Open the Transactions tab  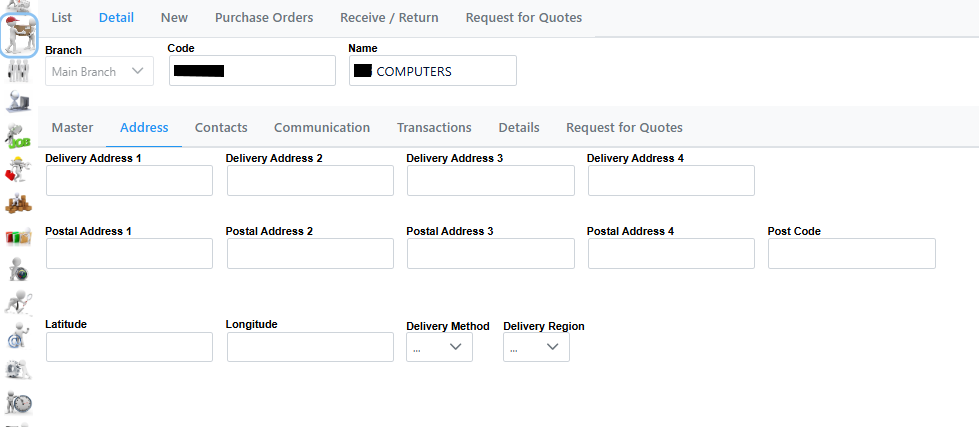434,127
